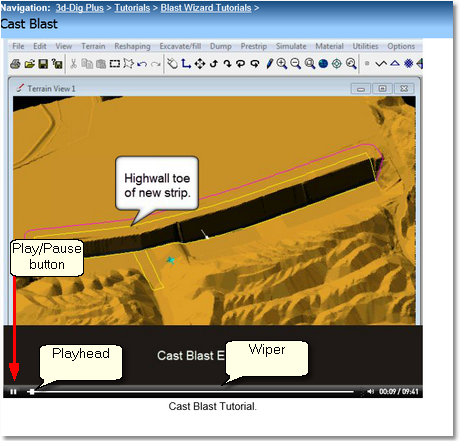The height and width of the screenshot is (443, 460).
Task: Click the first tilt rotation loop icon
Action: [241, 63]
